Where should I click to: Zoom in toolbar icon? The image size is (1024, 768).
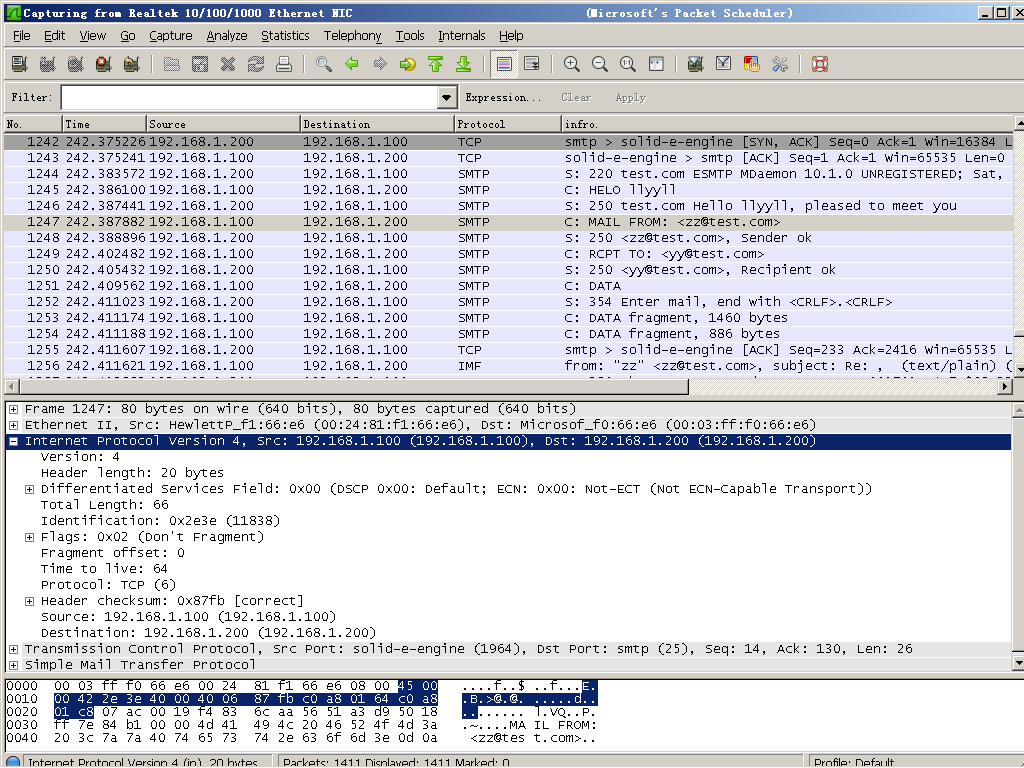[571, 64]
